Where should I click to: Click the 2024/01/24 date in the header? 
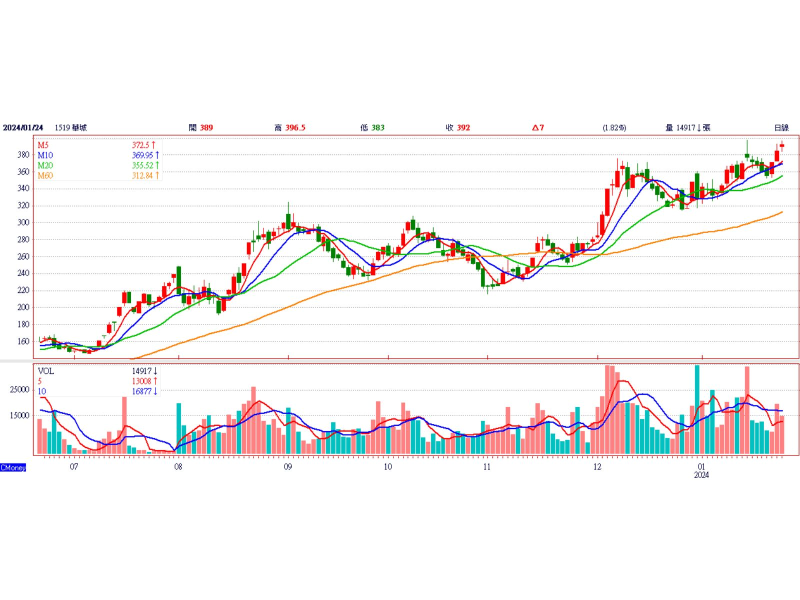click(x=24, y=128)
